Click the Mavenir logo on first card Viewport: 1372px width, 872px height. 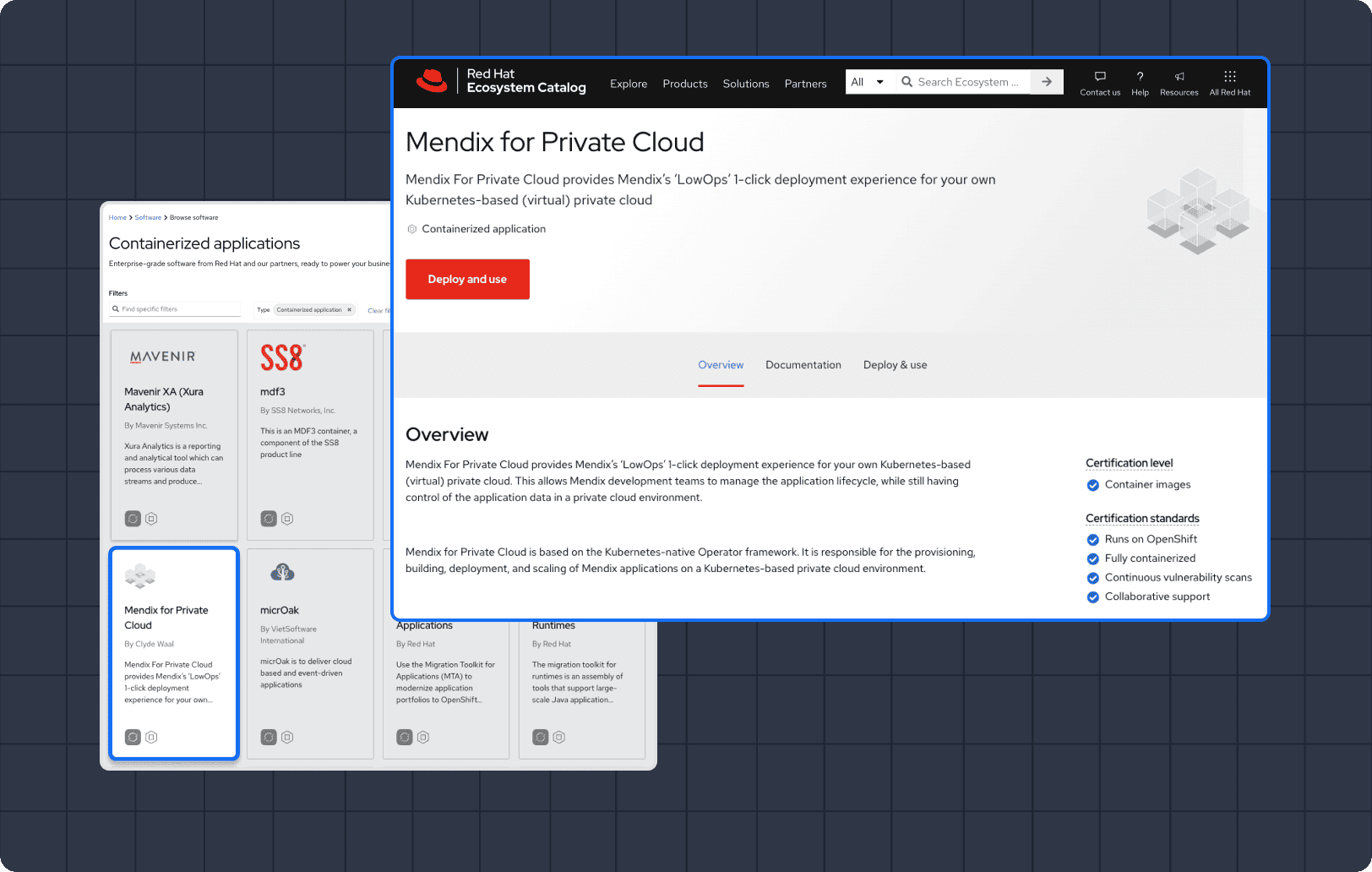(x=163, y=357)
